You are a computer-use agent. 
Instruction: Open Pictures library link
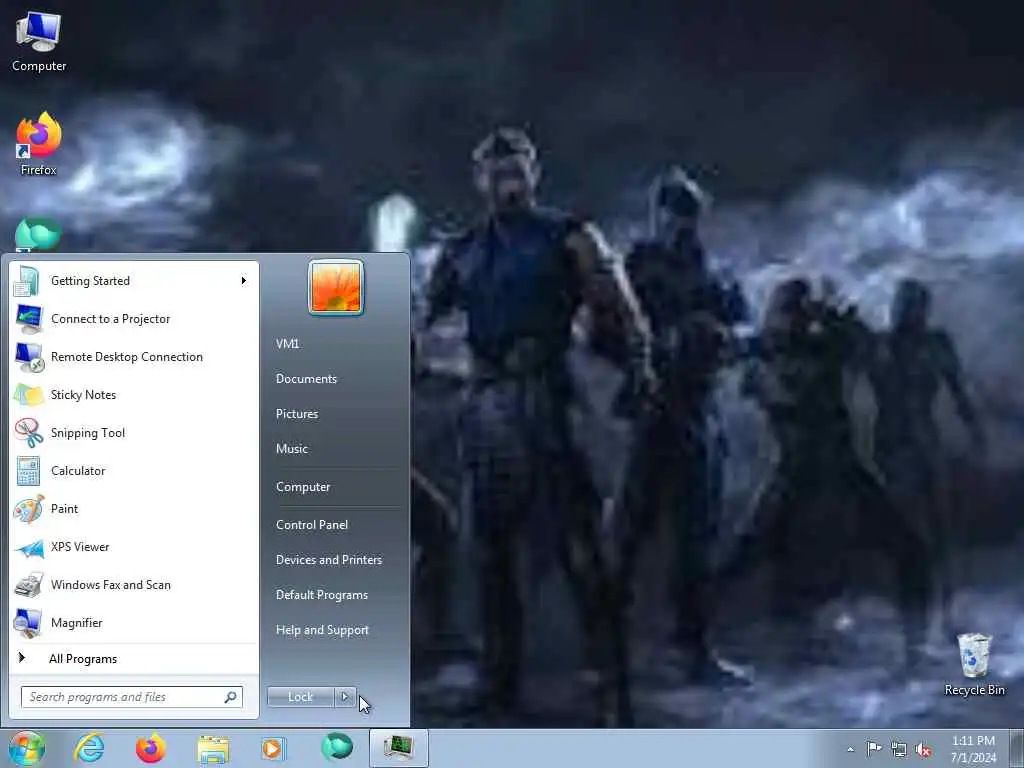point(297,414)
